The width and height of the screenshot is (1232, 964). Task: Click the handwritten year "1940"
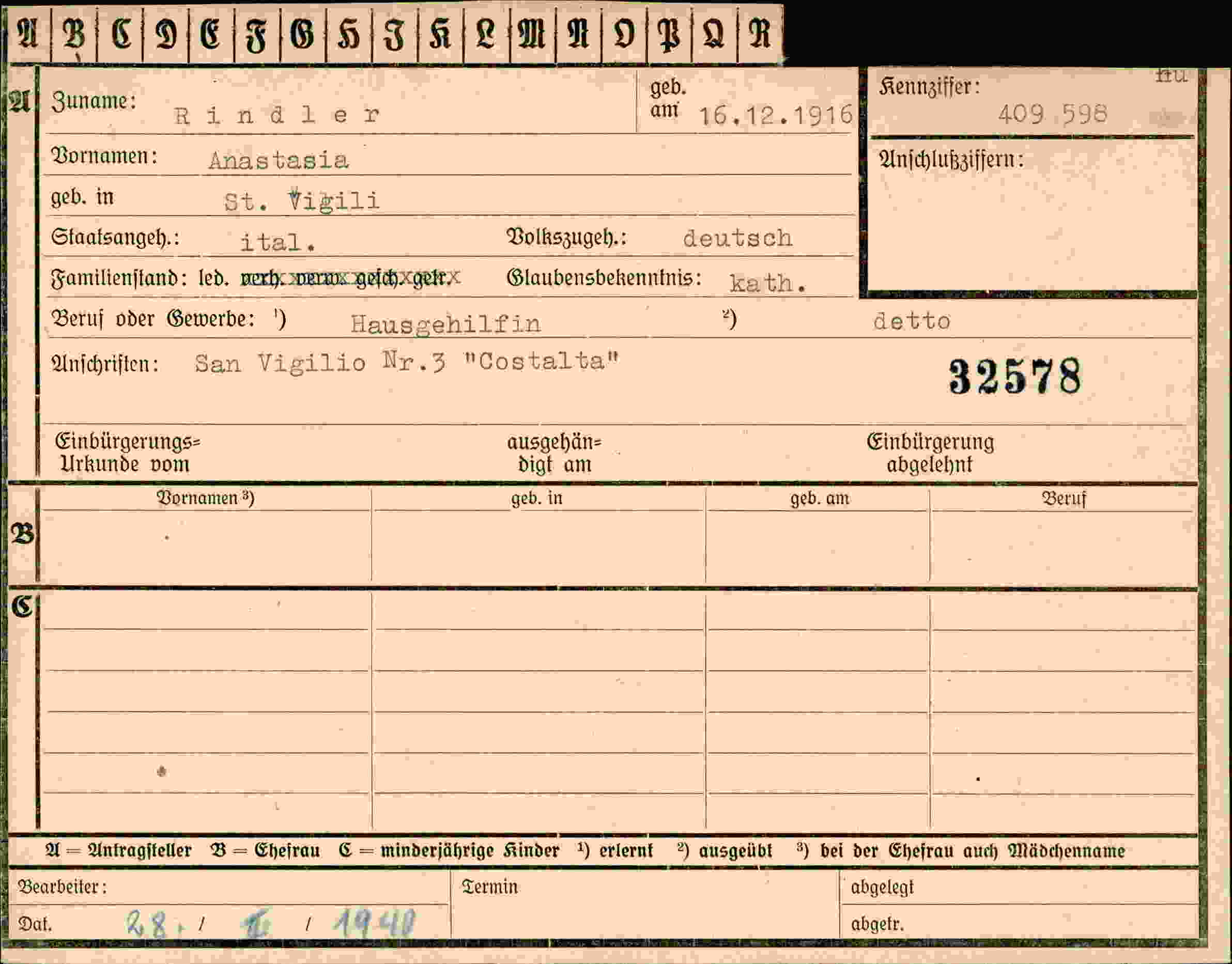[375, 923]
